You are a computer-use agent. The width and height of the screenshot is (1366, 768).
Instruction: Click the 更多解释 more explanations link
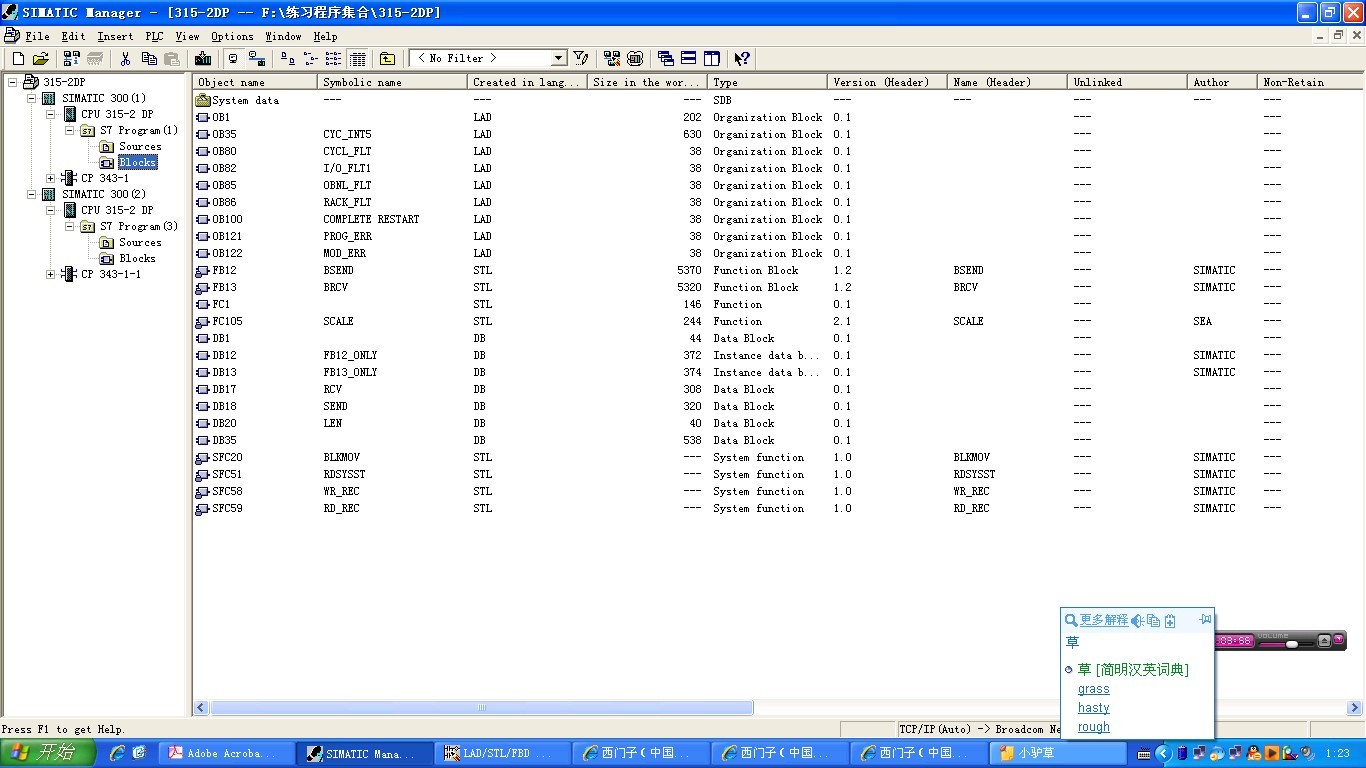[x=1103, y=620]
